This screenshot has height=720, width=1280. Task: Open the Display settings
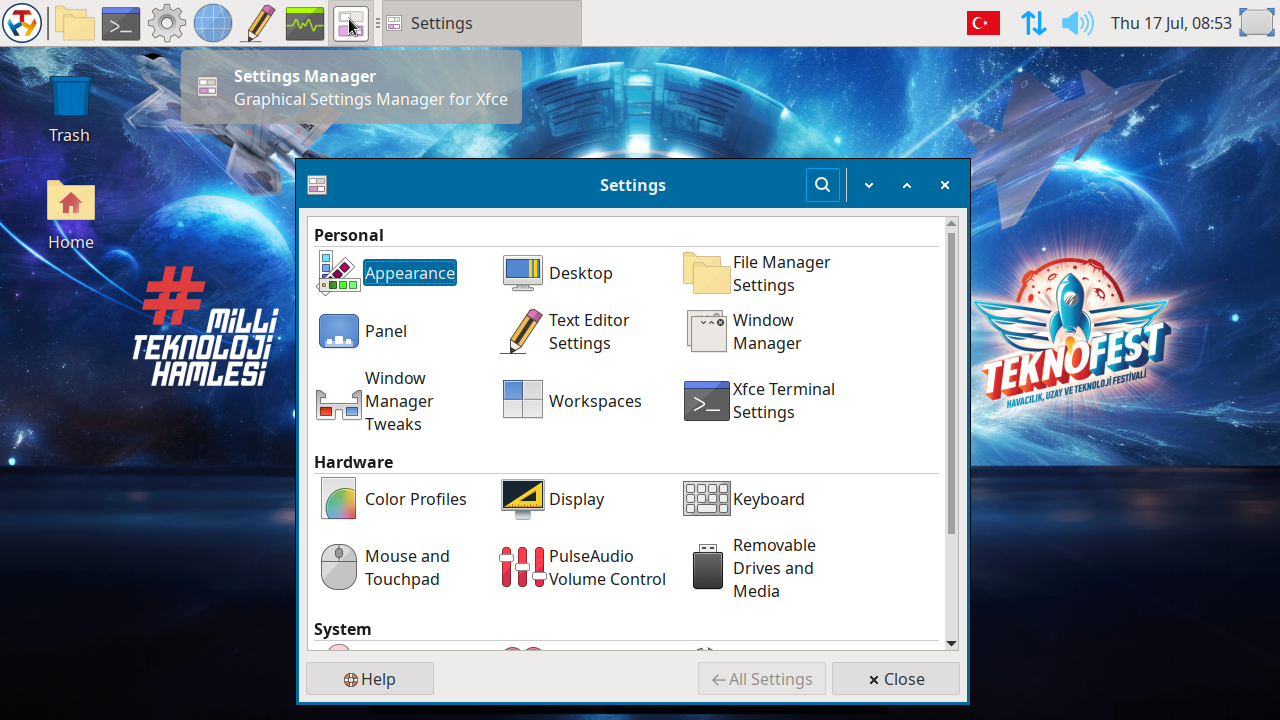pos(553,499)
